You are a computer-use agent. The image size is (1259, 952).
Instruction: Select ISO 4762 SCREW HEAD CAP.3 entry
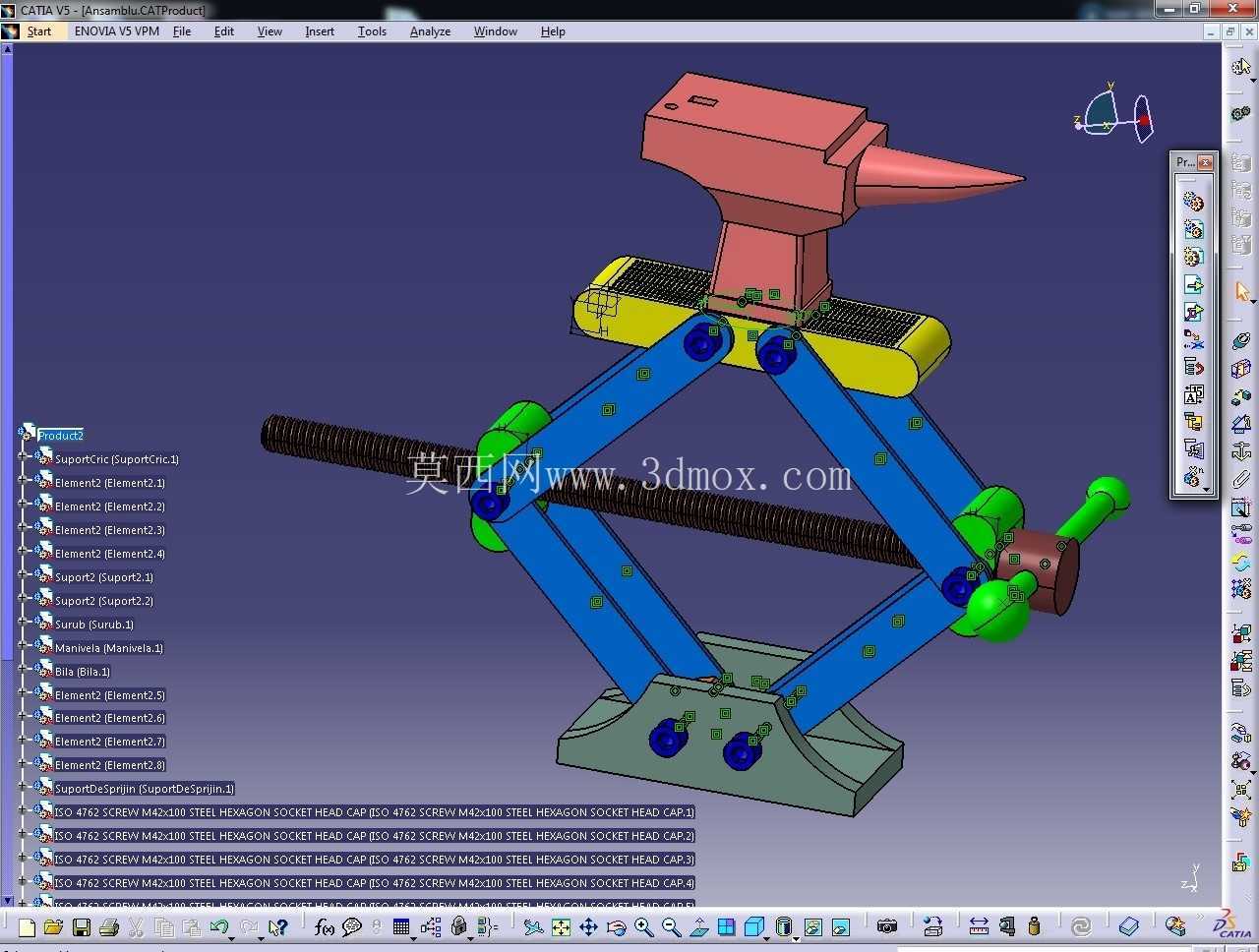pyautogui.click(x=374, y=860)
